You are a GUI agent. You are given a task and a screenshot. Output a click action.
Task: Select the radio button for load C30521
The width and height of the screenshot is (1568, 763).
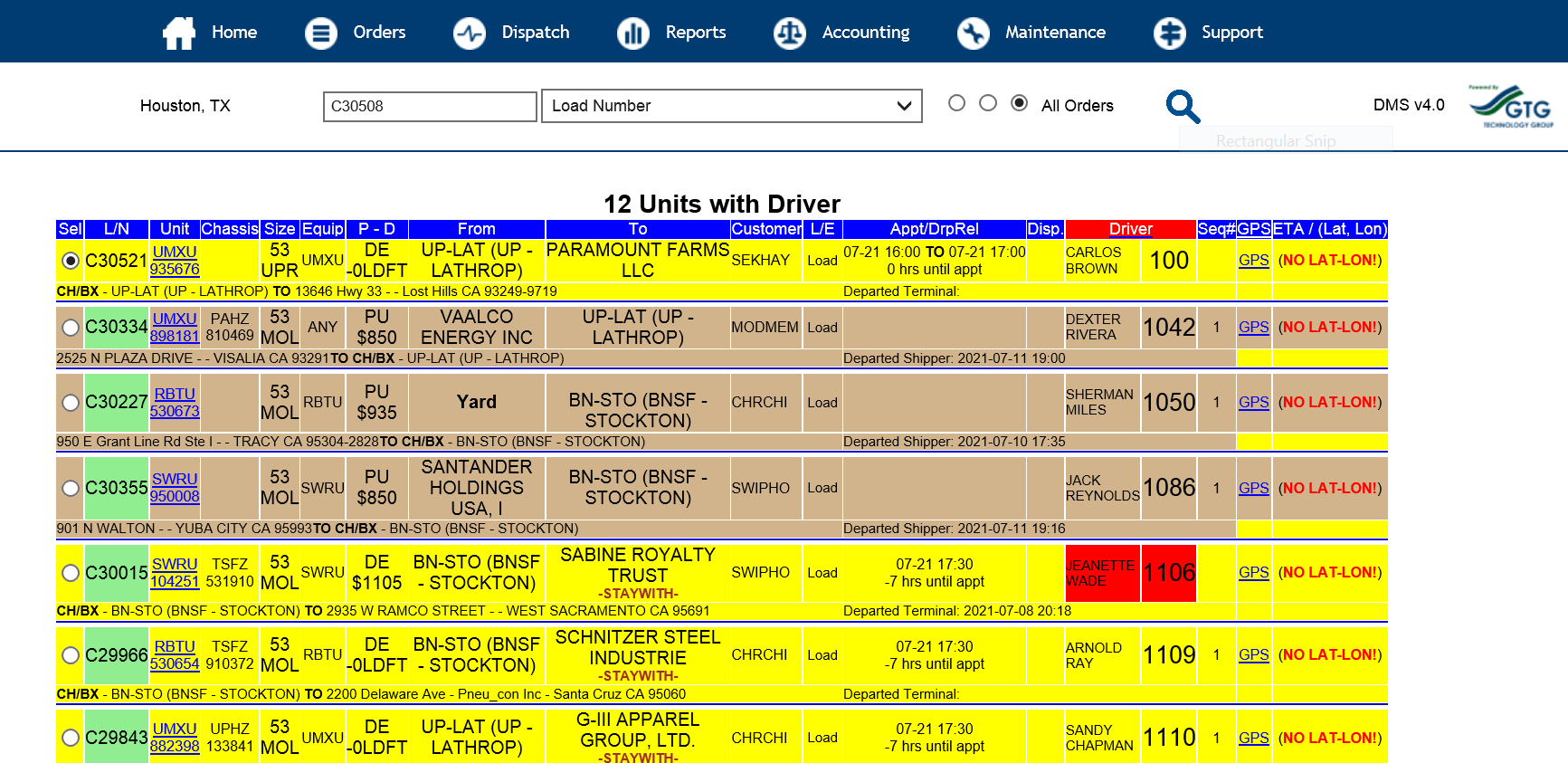pos(71,261)
